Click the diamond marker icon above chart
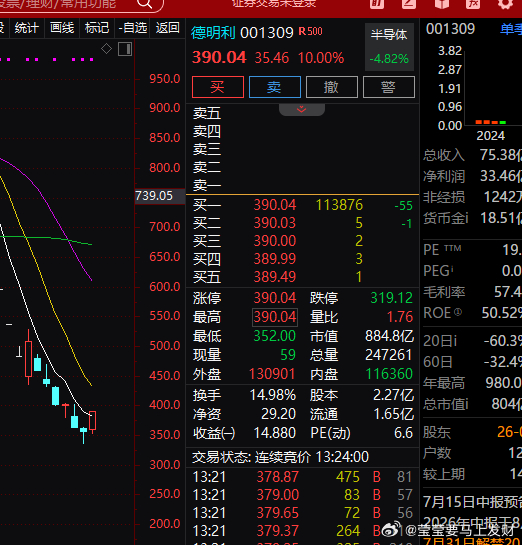Viewport: 522px width, 545px height. (x=106, y=49)
